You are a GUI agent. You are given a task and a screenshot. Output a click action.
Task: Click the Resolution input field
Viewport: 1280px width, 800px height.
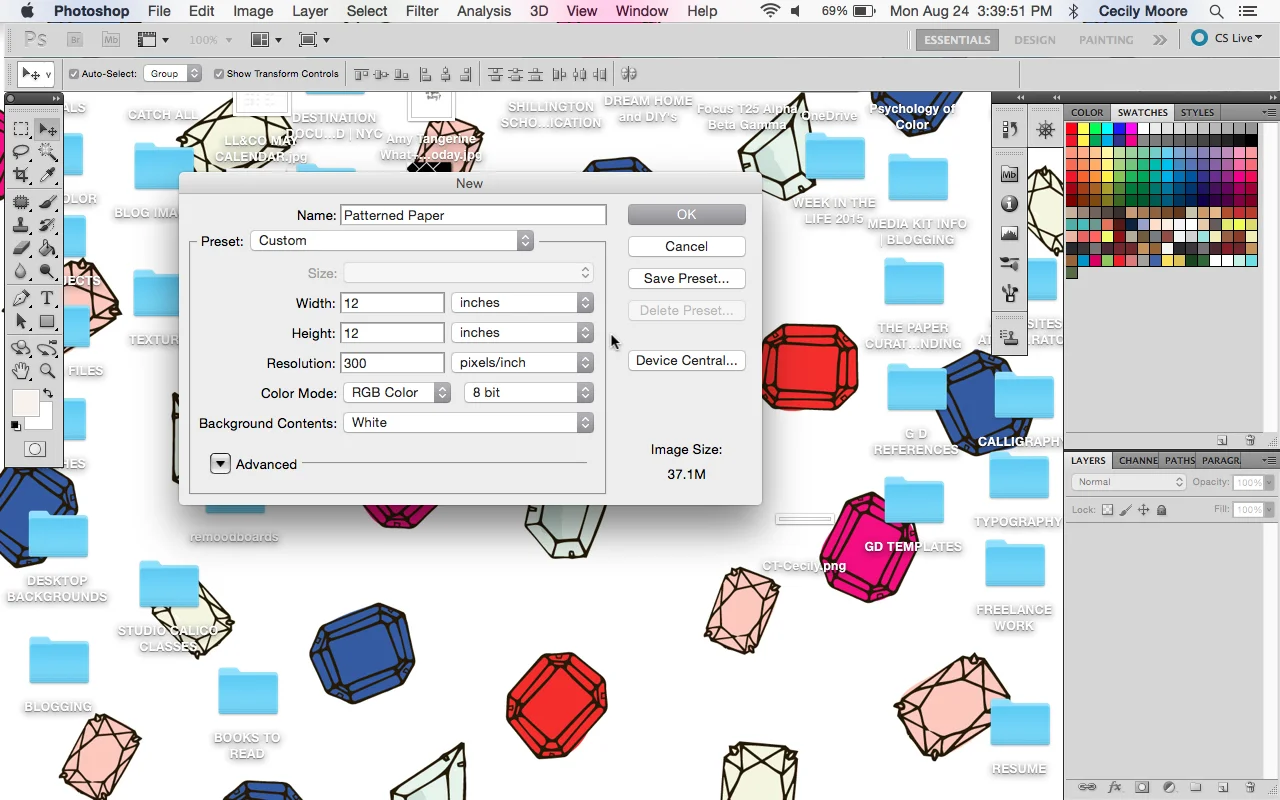392,363
